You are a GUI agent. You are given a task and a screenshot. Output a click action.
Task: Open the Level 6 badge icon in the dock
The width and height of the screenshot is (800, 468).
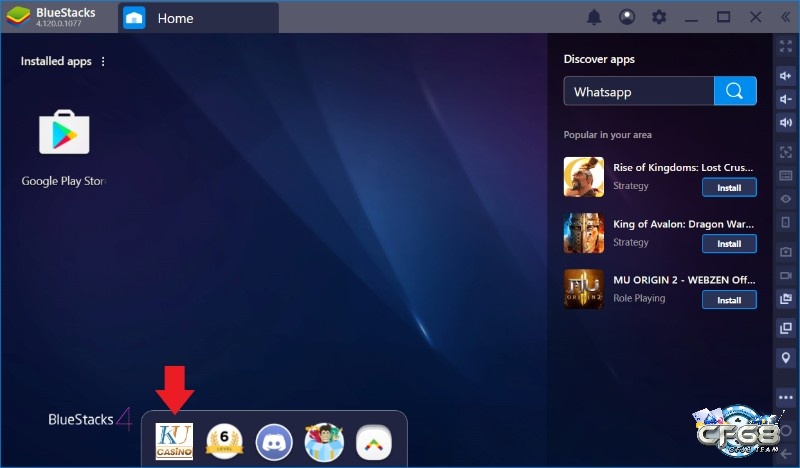(x=224, y=441)
